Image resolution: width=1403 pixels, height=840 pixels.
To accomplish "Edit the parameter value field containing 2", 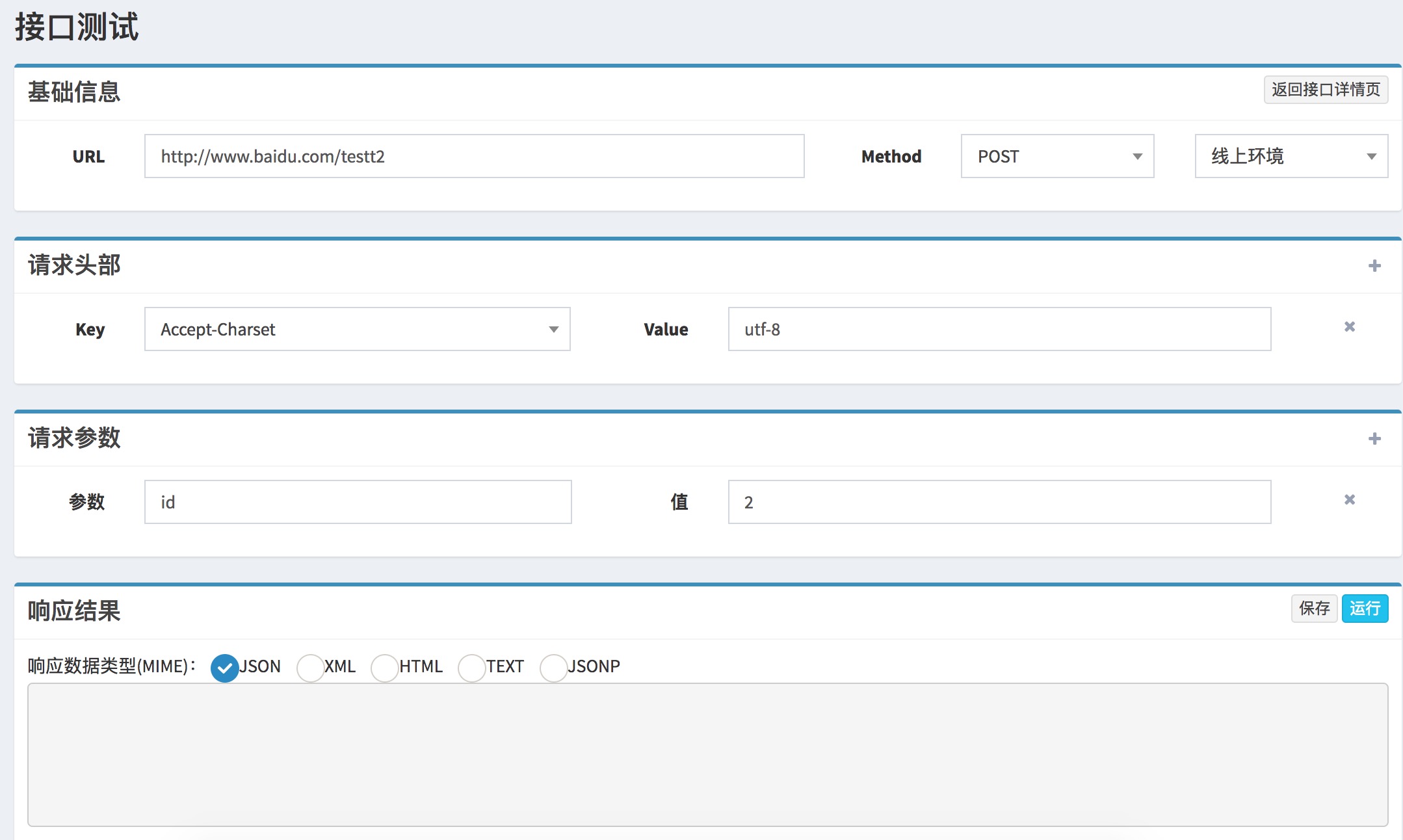I will click(999, 503).
